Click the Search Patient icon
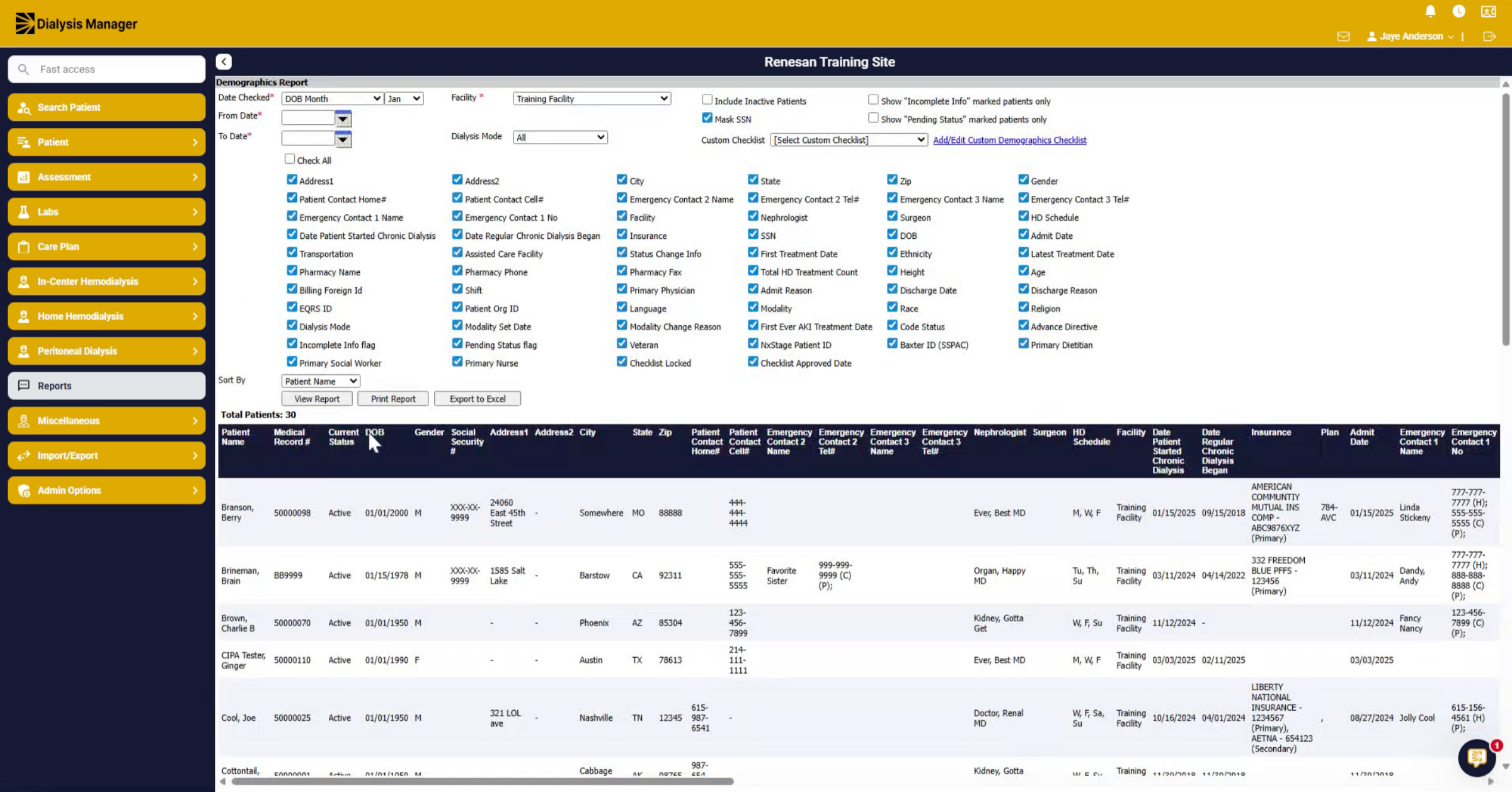Image resolution: width=1512 pixels, height=792 pixels. tap(24, 108)
